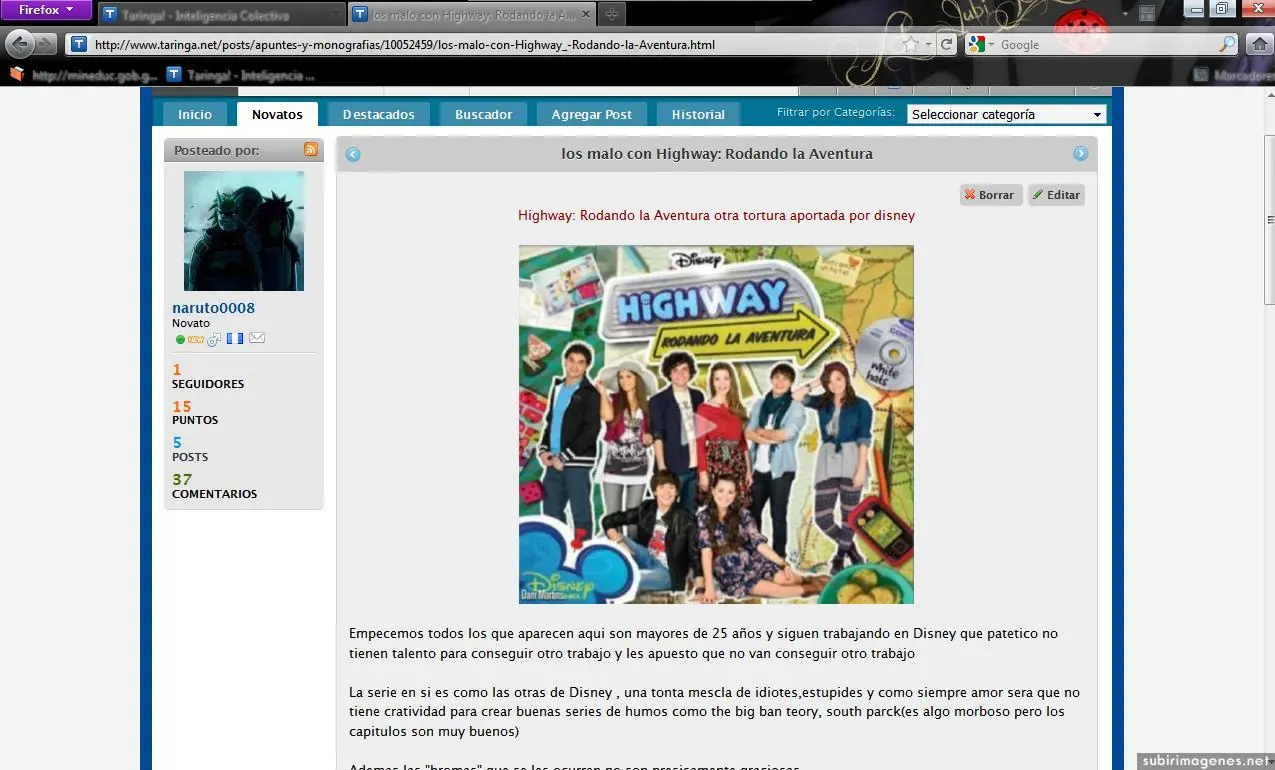Open the Taringa! bookmark in bookmarks bar
1275x770 pixels.
coord(241,74)
